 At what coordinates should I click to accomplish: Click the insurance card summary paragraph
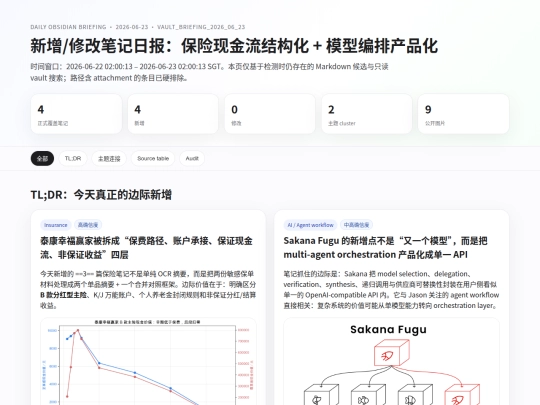pos(148,289)
